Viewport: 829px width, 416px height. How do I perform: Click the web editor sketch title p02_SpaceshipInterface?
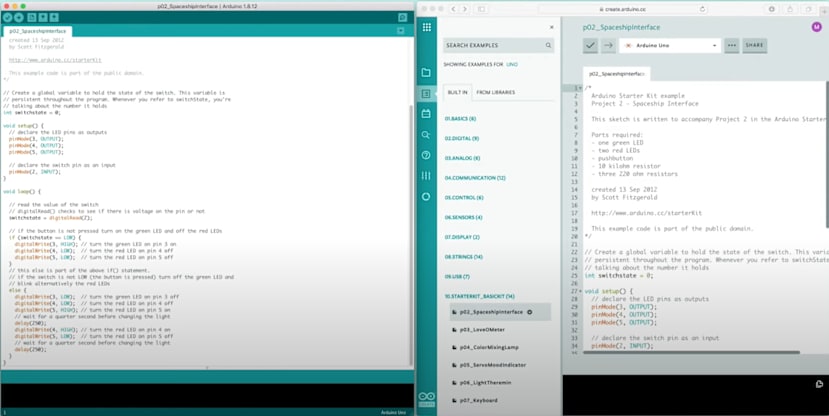[x=621, y=27]
